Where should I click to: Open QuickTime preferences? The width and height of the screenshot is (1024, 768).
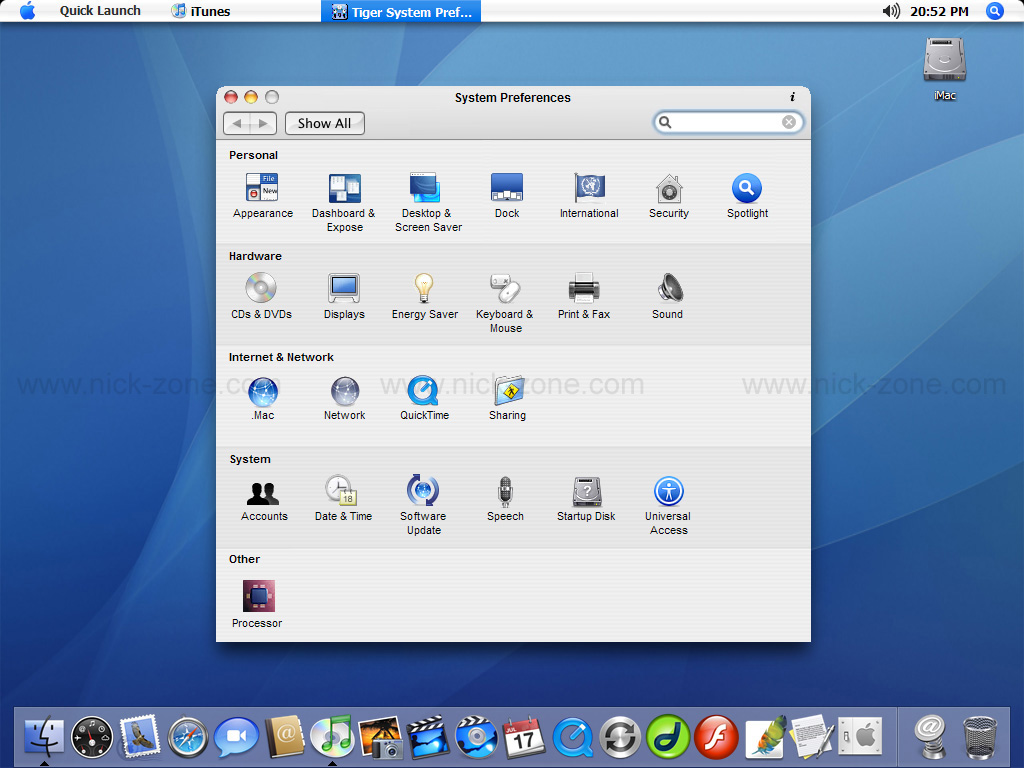(x=424, y=398)
